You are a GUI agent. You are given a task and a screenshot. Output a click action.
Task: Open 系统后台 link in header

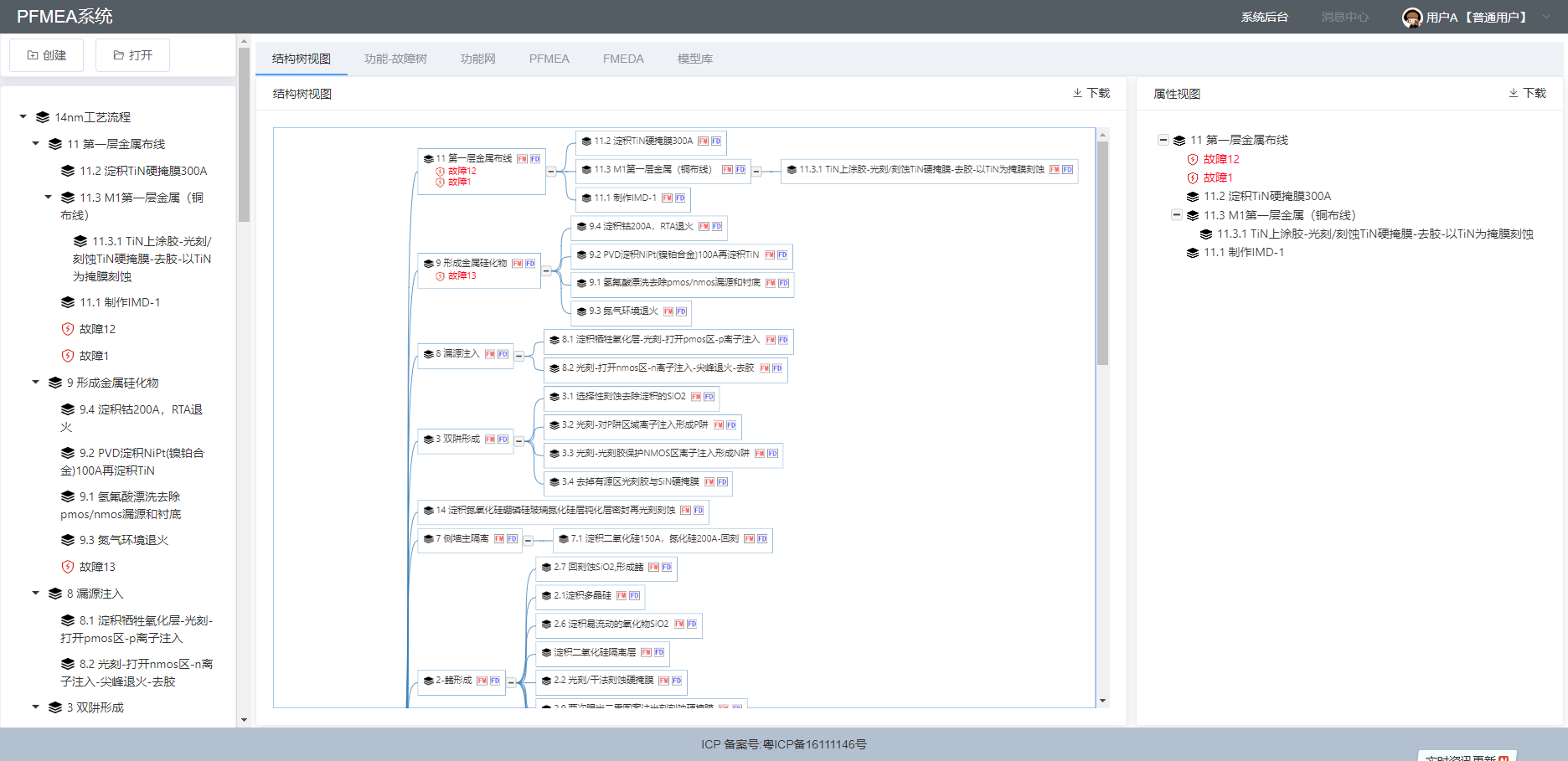tap(1264, 17)
